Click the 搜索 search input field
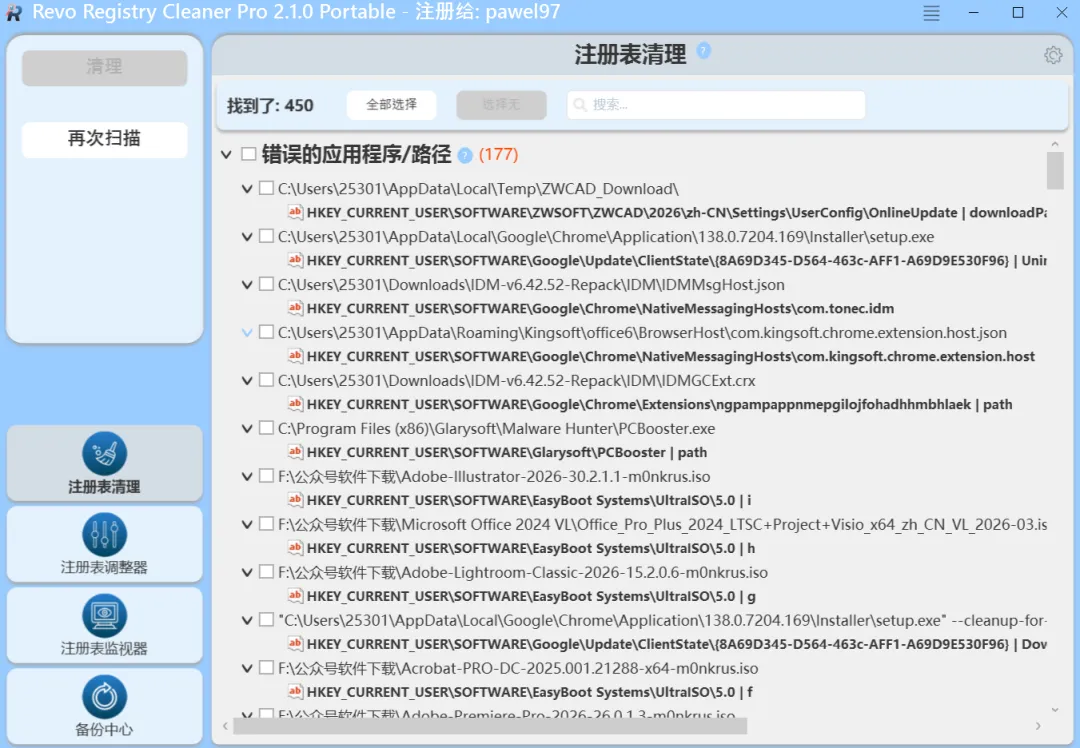Screen dimensions: 1080x748 click(x=716, y=105)
